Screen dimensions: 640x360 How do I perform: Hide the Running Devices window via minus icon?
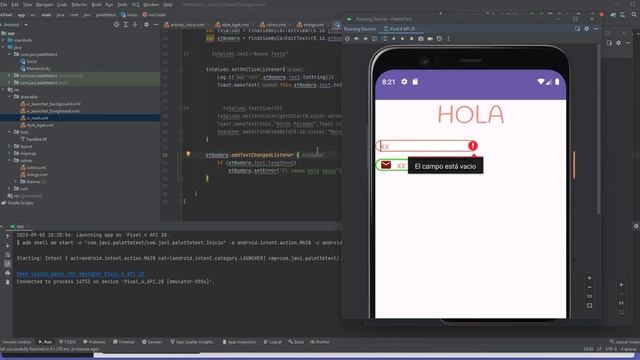point(596,29)
